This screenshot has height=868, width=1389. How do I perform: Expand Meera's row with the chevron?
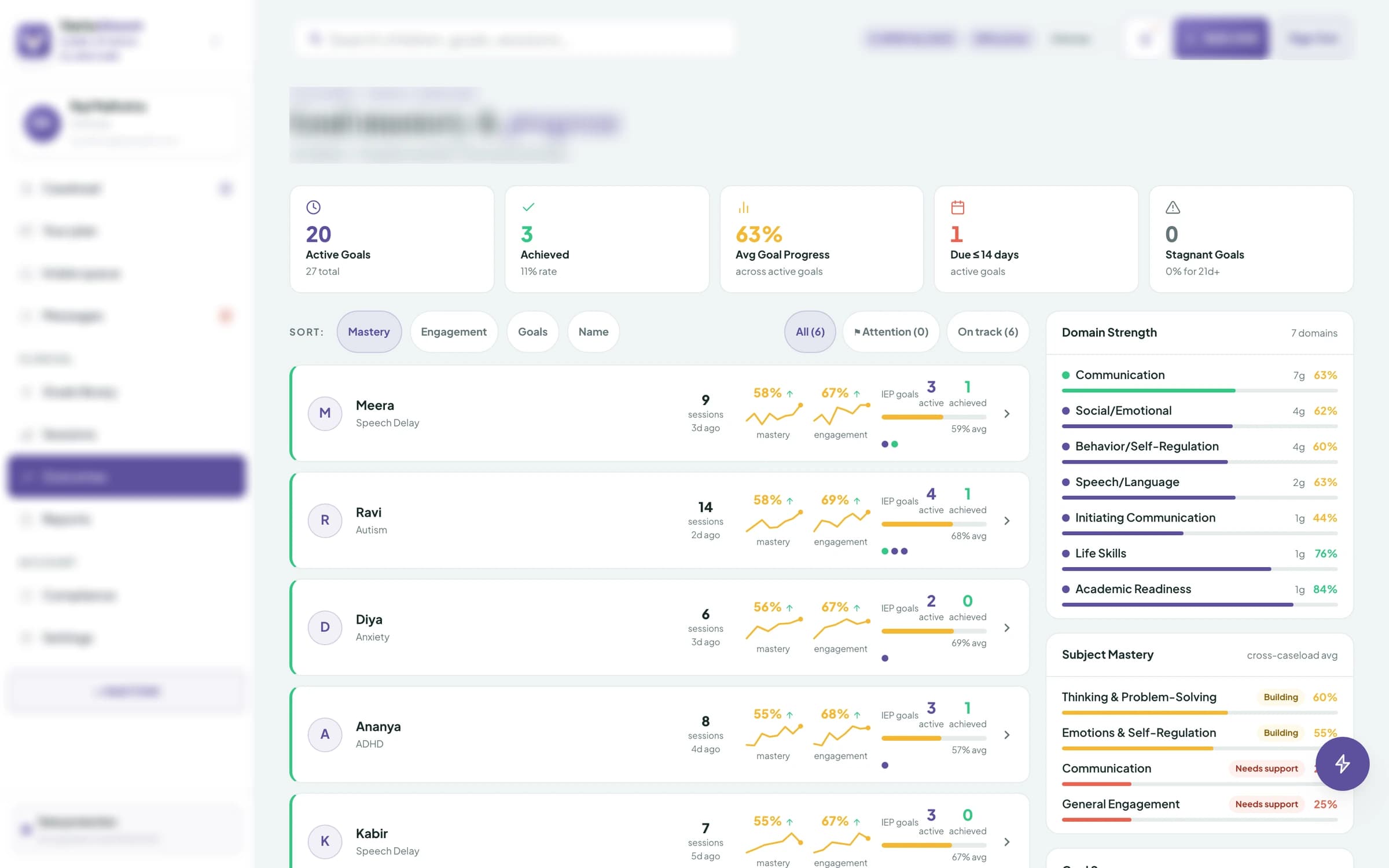[x=1007, y=414]
